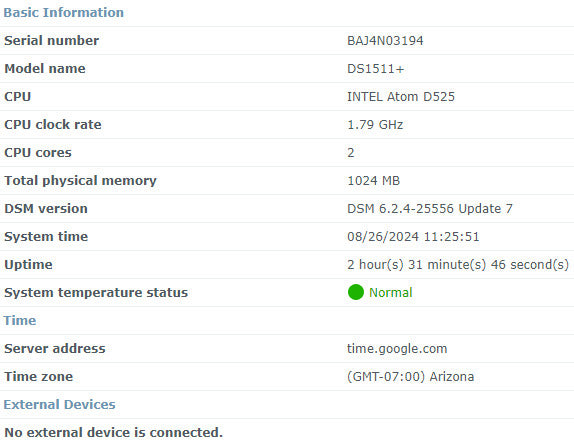This screenshot has height=442, width=574.
Task: Click the CPU cores label
Action: pyautogui.click(x=38, y=153)
